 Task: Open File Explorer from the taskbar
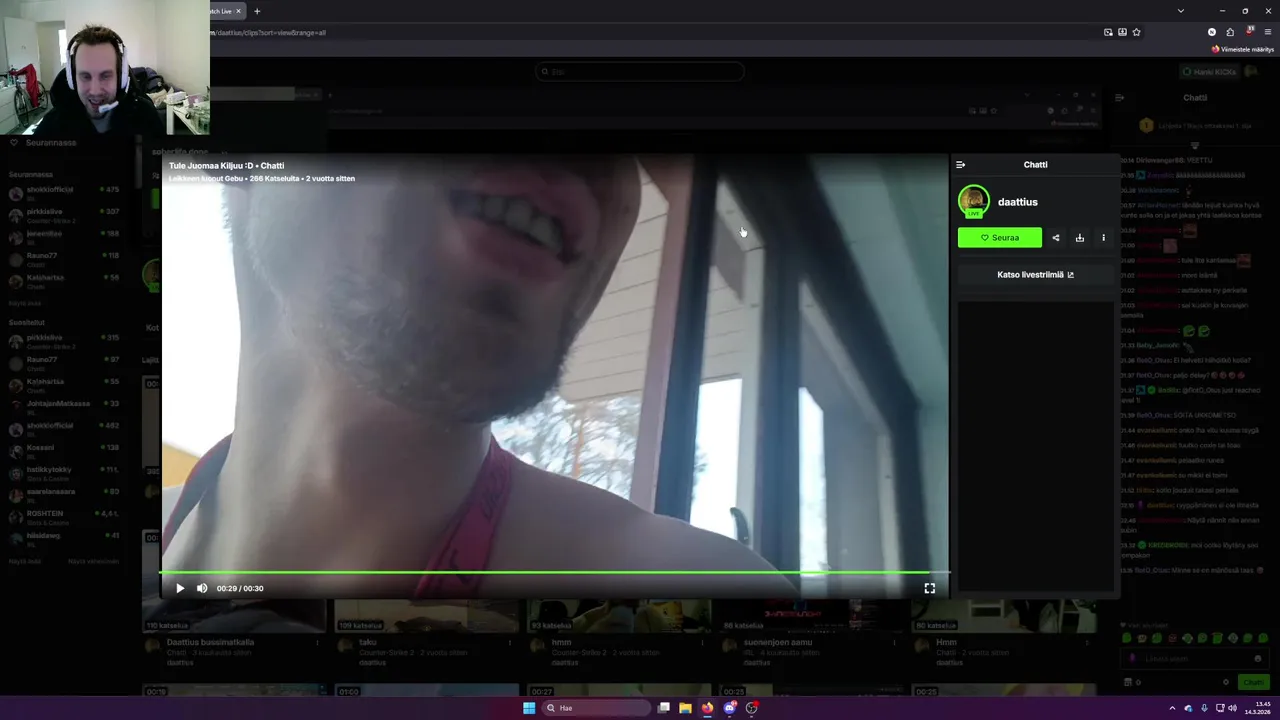[x=685, y=708]
